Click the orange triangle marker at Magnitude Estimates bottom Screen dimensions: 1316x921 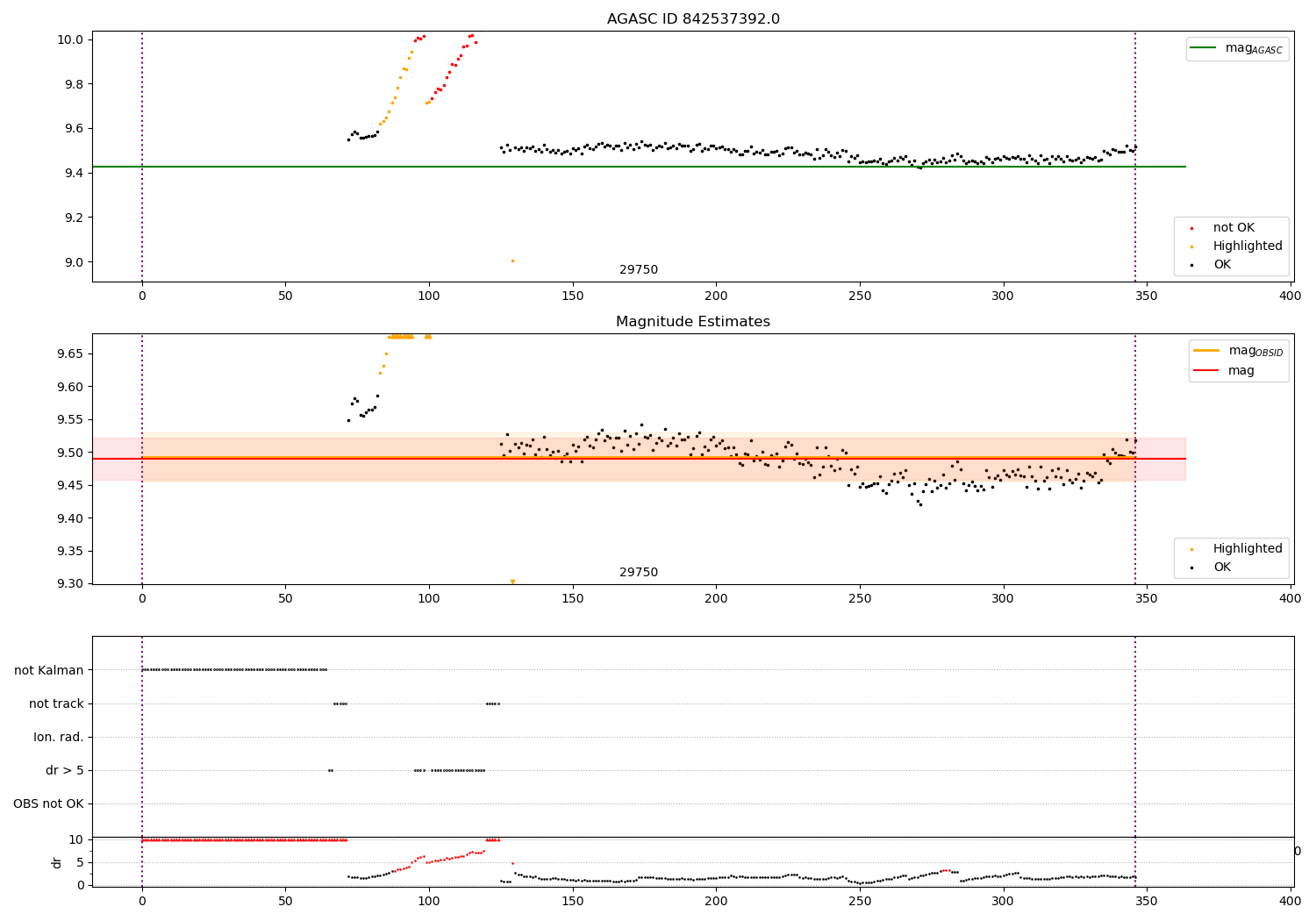coord(512,582)
